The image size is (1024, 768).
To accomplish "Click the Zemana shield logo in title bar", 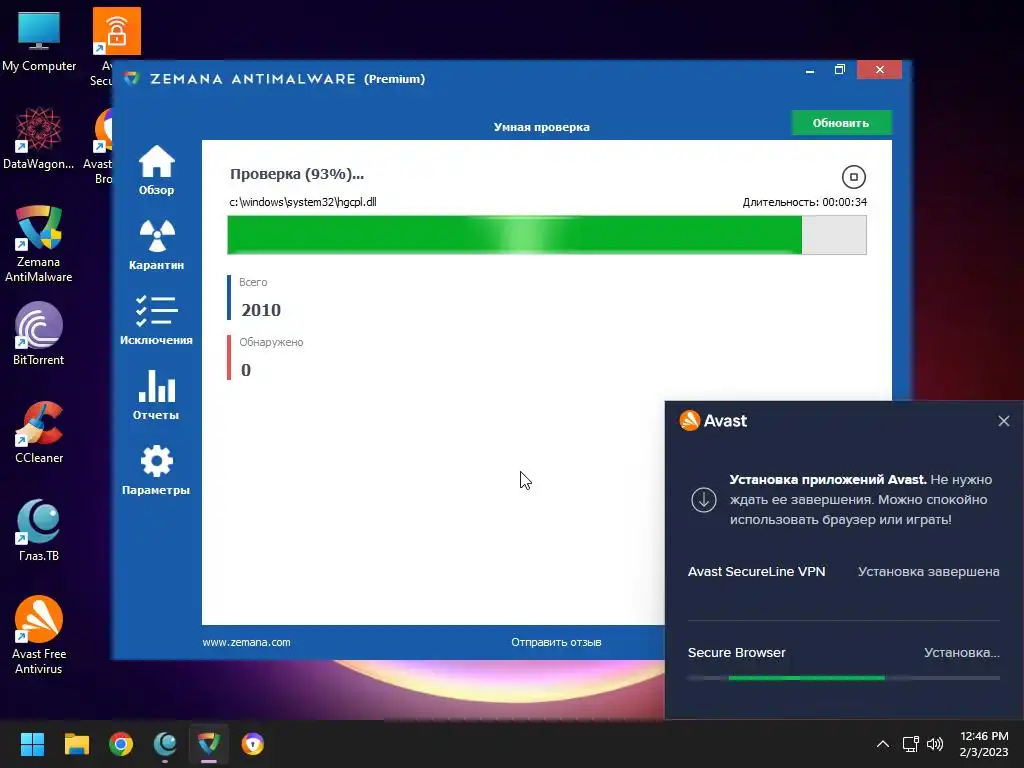I will pos(132,78).
